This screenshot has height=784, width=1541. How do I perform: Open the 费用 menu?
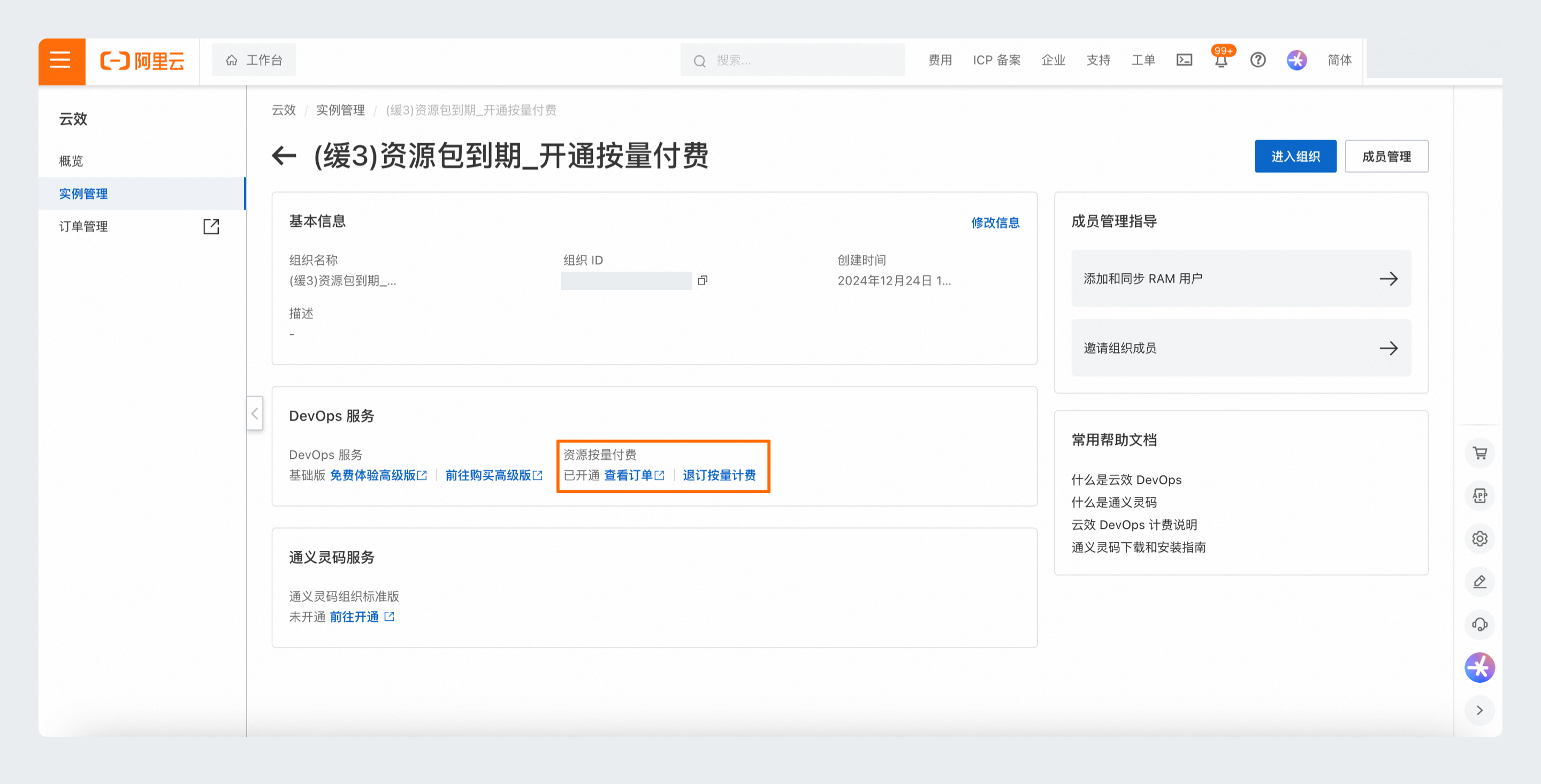[x=940, y=60]
